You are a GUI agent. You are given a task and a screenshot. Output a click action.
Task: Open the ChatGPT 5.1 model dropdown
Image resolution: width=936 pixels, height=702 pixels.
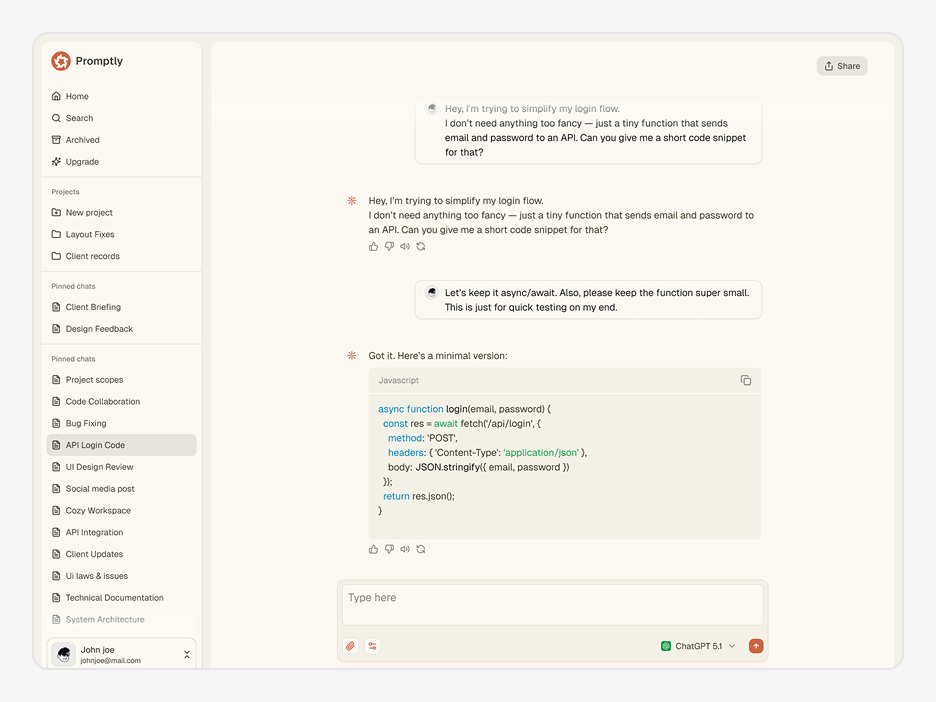pos(698,646)
